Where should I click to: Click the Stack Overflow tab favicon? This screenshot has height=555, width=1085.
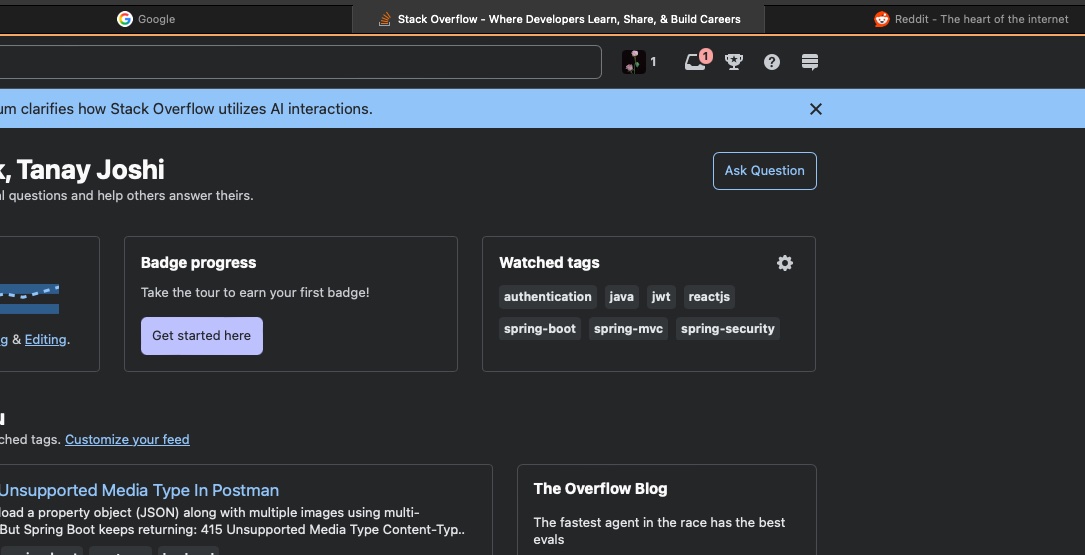[385, 19]
